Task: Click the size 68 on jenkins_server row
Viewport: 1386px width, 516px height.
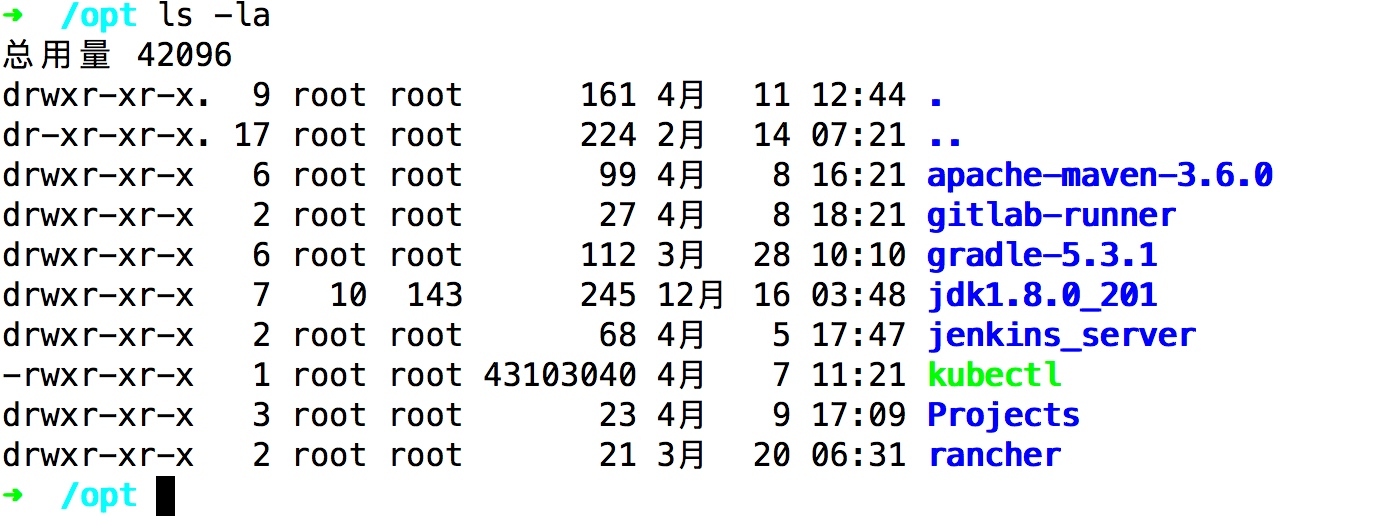Action: [618, 335]
